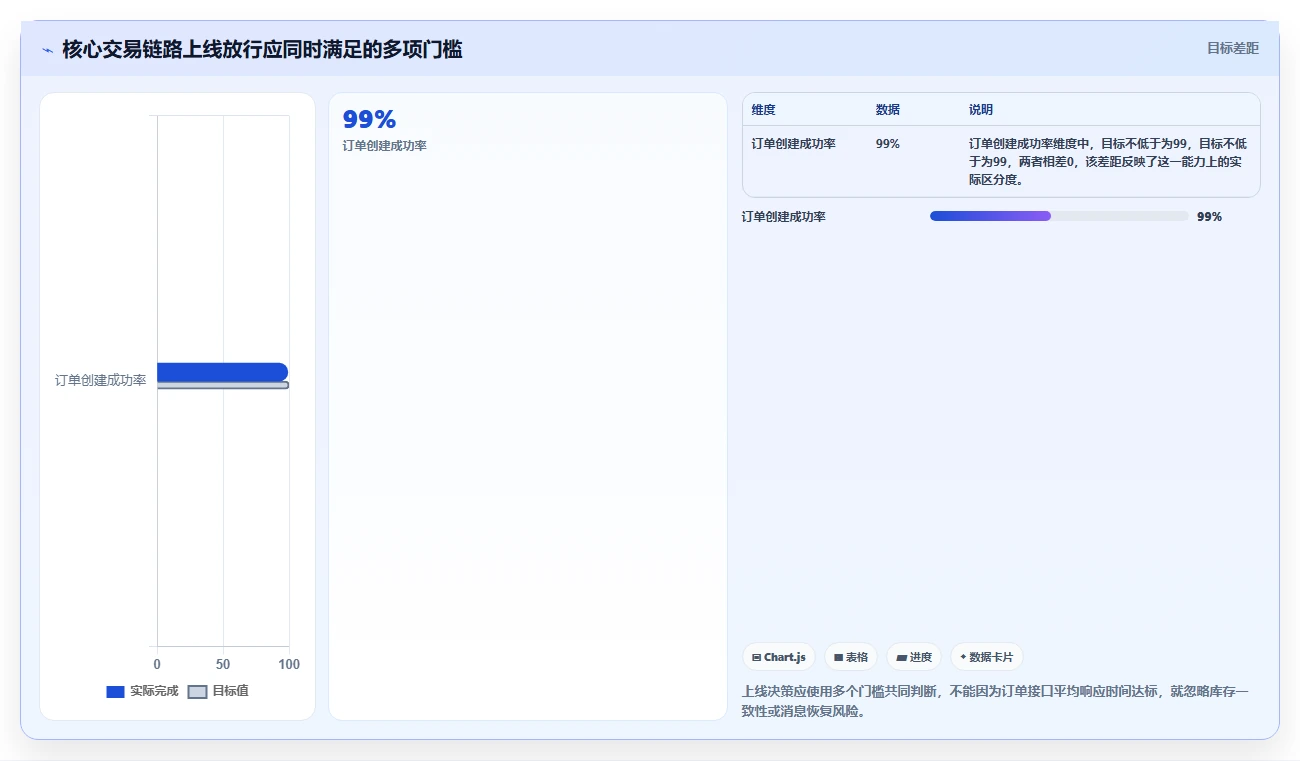
Task: Toggle the 目标值 legend entry
Action: (218, 691)
